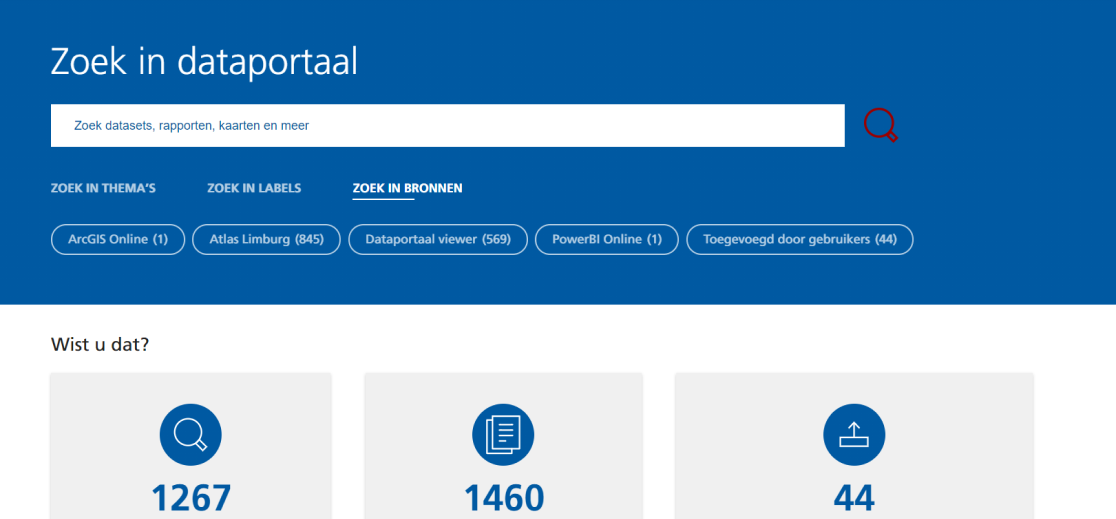The image size is (1116, 519).
Task: Click the 'Zoek in dataportaal' title
Action: 204,62
